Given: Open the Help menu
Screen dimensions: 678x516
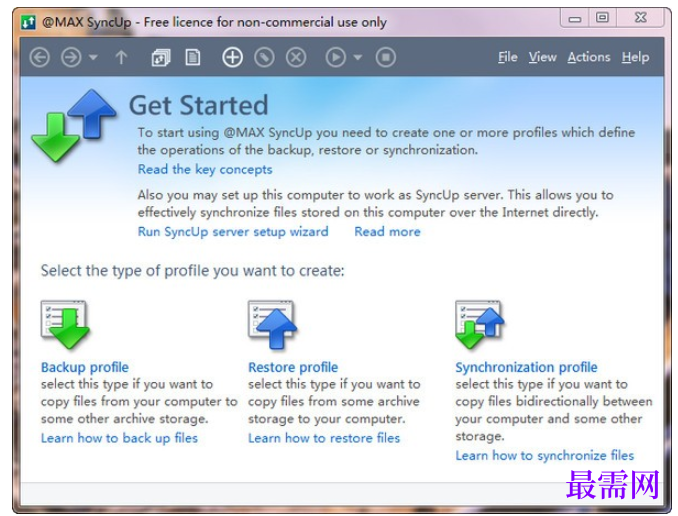Looking at the screenshot, I should coord(636,58).
